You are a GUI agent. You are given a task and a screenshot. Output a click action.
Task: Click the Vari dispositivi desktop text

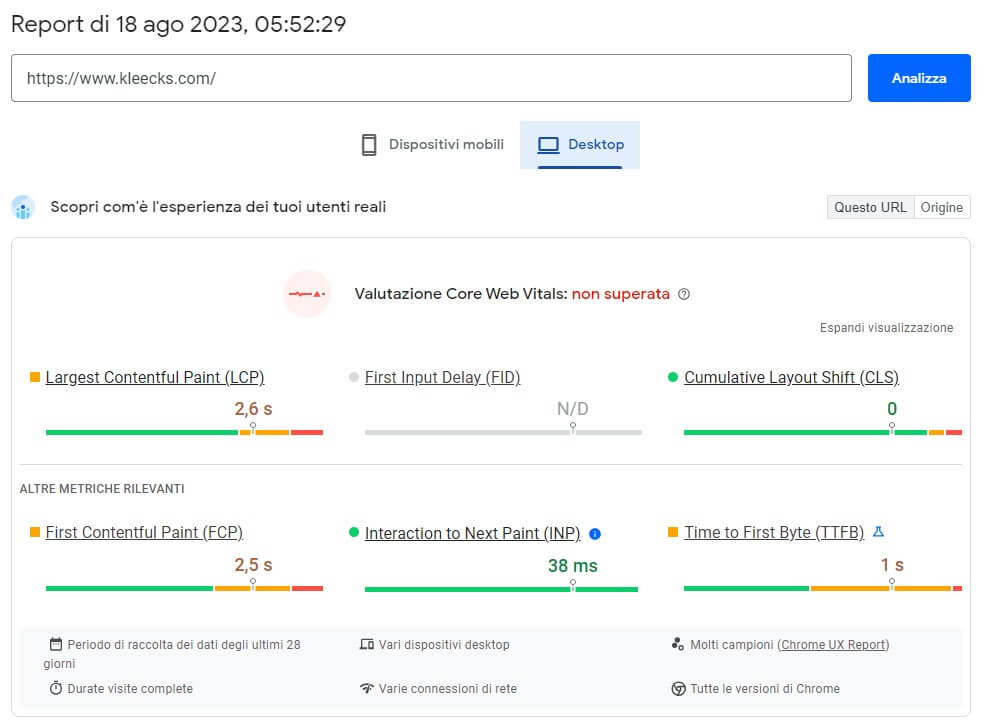coord(444,645)
